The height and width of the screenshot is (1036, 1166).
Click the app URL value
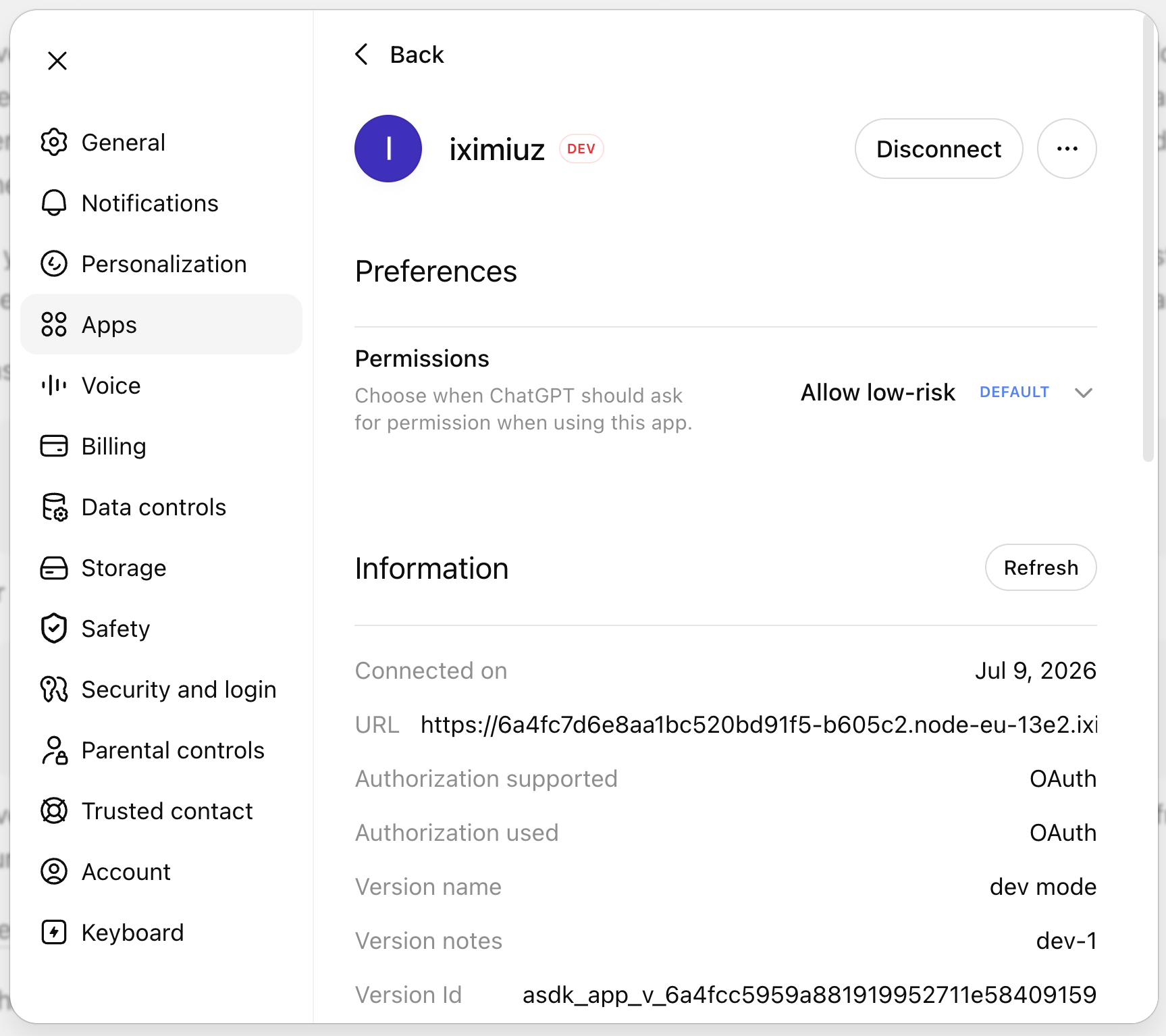(x=759, y=725)
